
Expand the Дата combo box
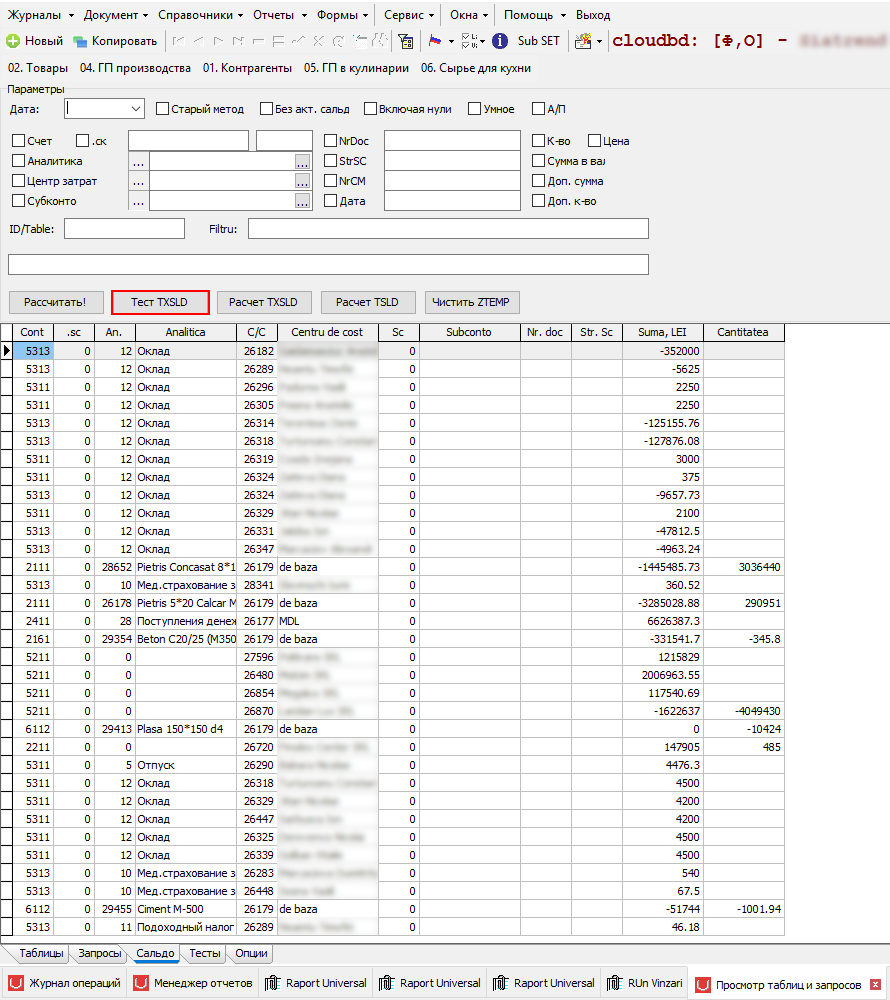pyautogui.click(x=136, y=109)
